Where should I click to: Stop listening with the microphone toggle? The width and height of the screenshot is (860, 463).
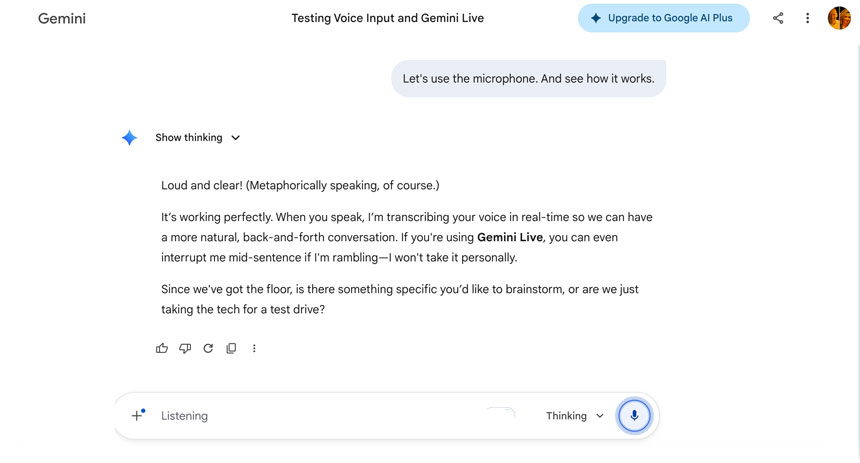coord(634,415)
